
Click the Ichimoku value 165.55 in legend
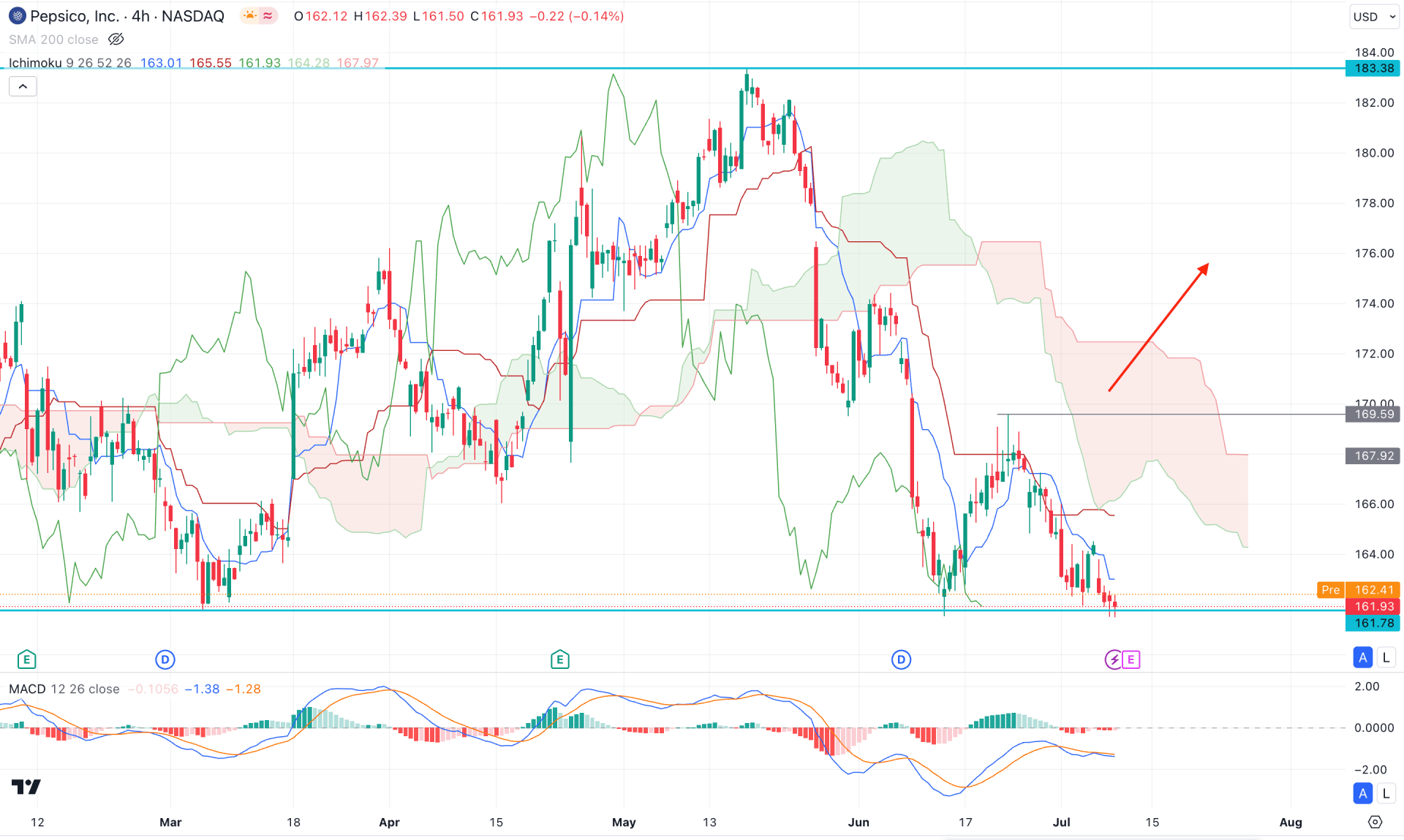pos(211,63)
